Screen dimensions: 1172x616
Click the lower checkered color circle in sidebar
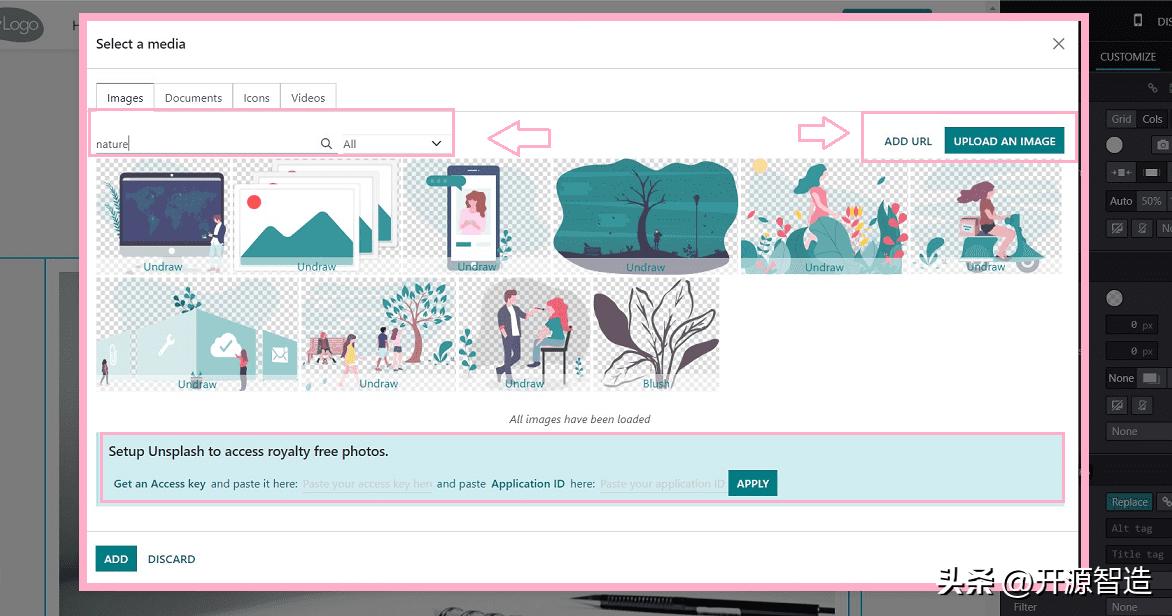click(x=1114, y=298)
